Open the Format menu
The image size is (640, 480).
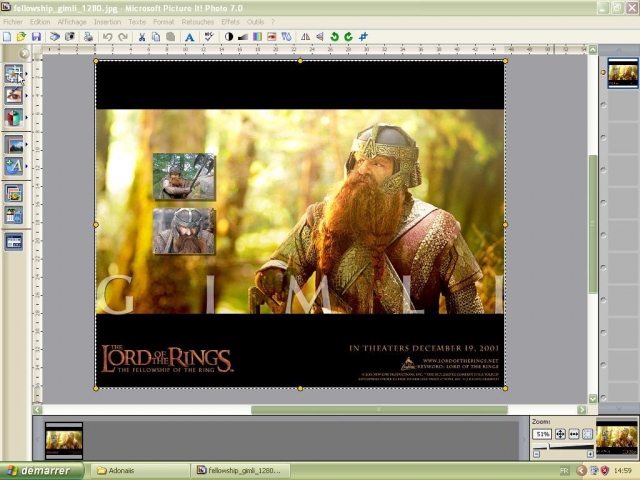(163, 22)
